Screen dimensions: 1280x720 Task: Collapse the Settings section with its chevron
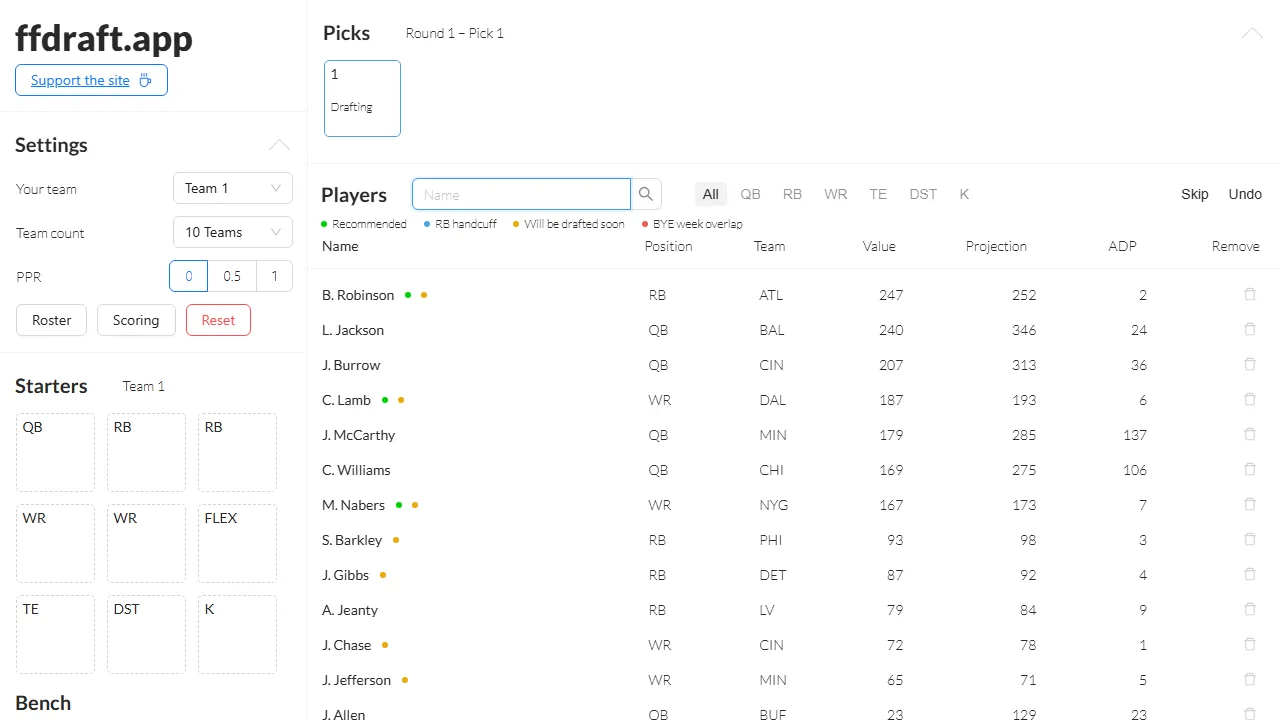coord(279,145)
